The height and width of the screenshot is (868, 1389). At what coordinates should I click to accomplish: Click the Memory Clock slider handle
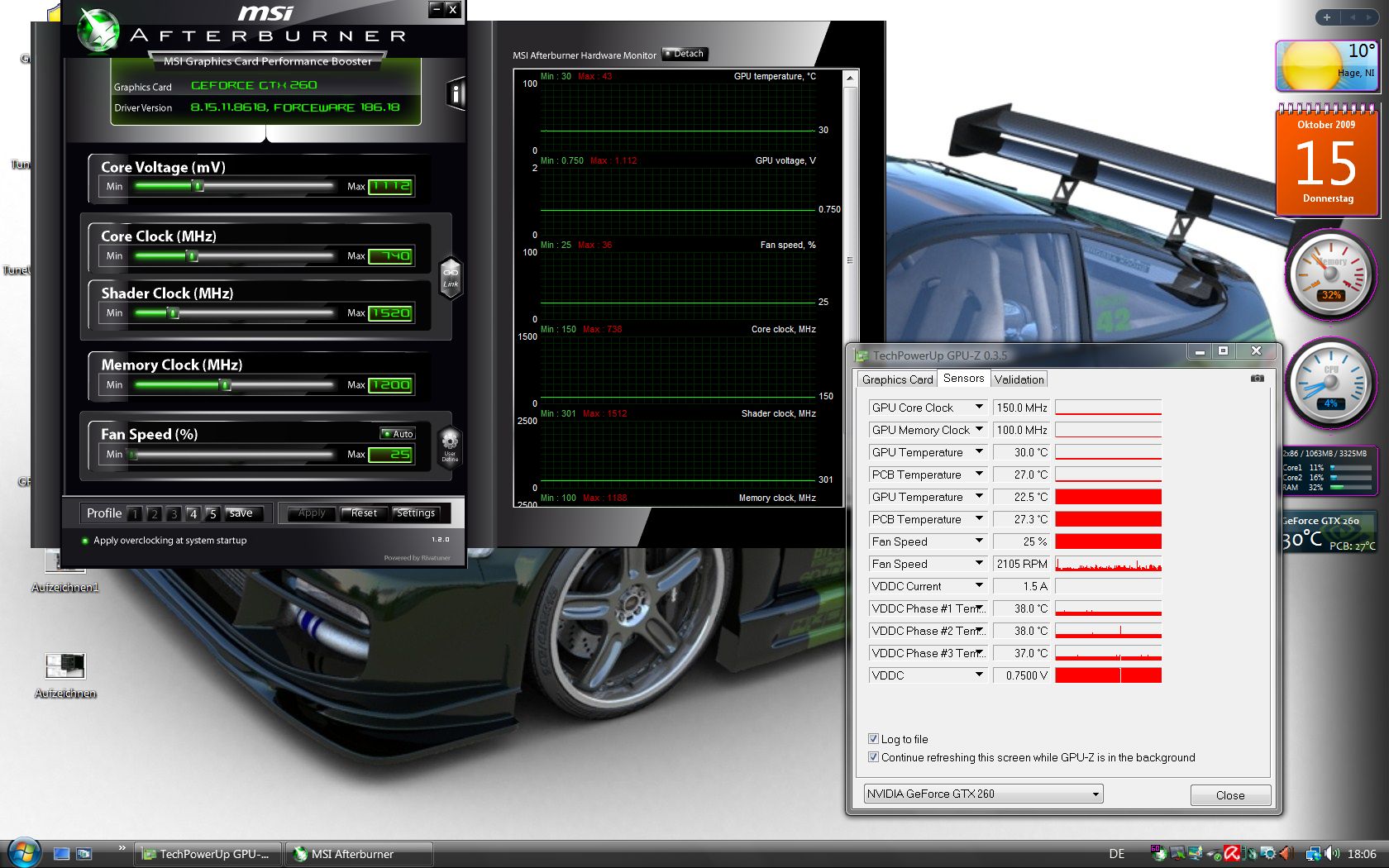pos(226,384)
